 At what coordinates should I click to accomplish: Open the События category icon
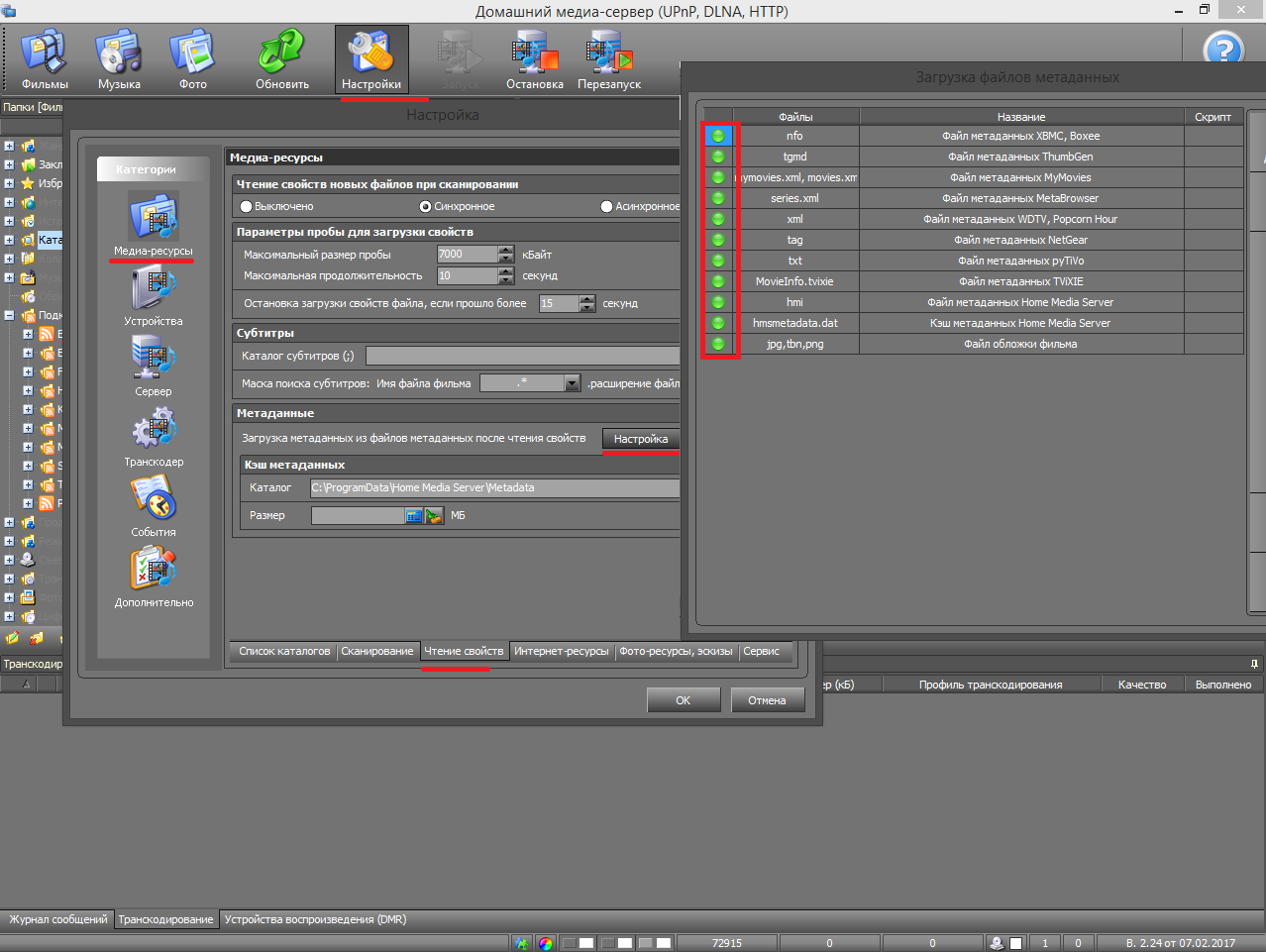[154, 504]
